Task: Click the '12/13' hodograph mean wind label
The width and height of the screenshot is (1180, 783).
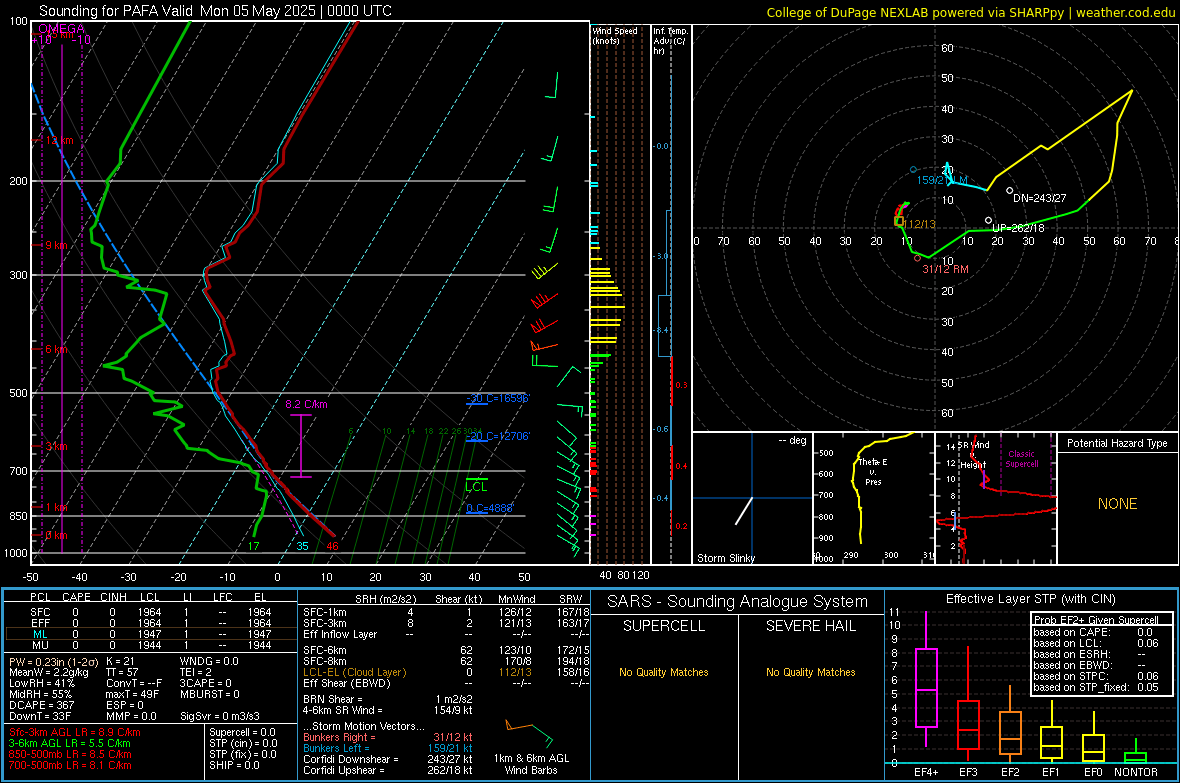Action: (x=921, y=224)
